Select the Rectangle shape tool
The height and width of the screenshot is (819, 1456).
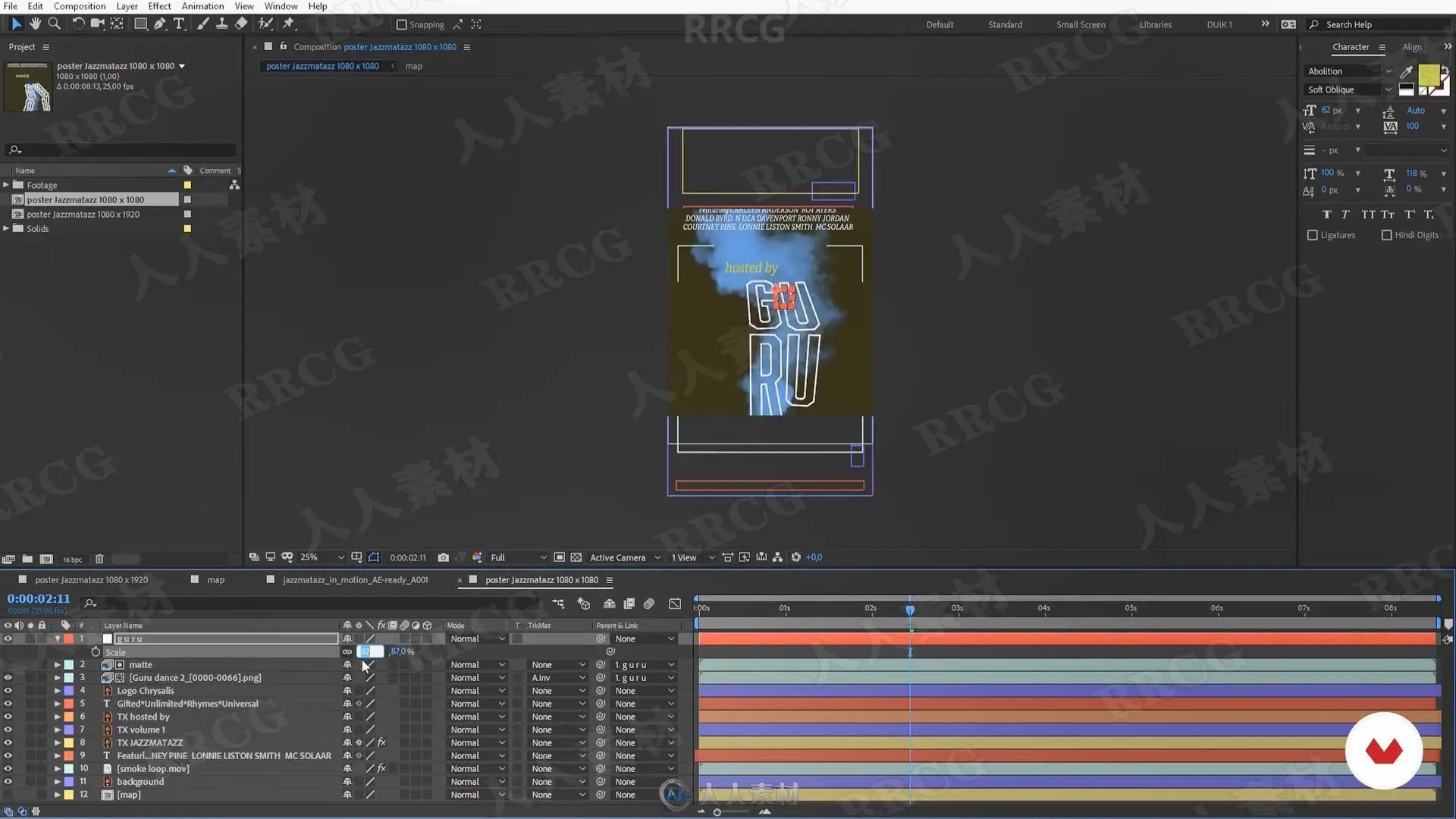pyautogui.click(x=140, y=24)
